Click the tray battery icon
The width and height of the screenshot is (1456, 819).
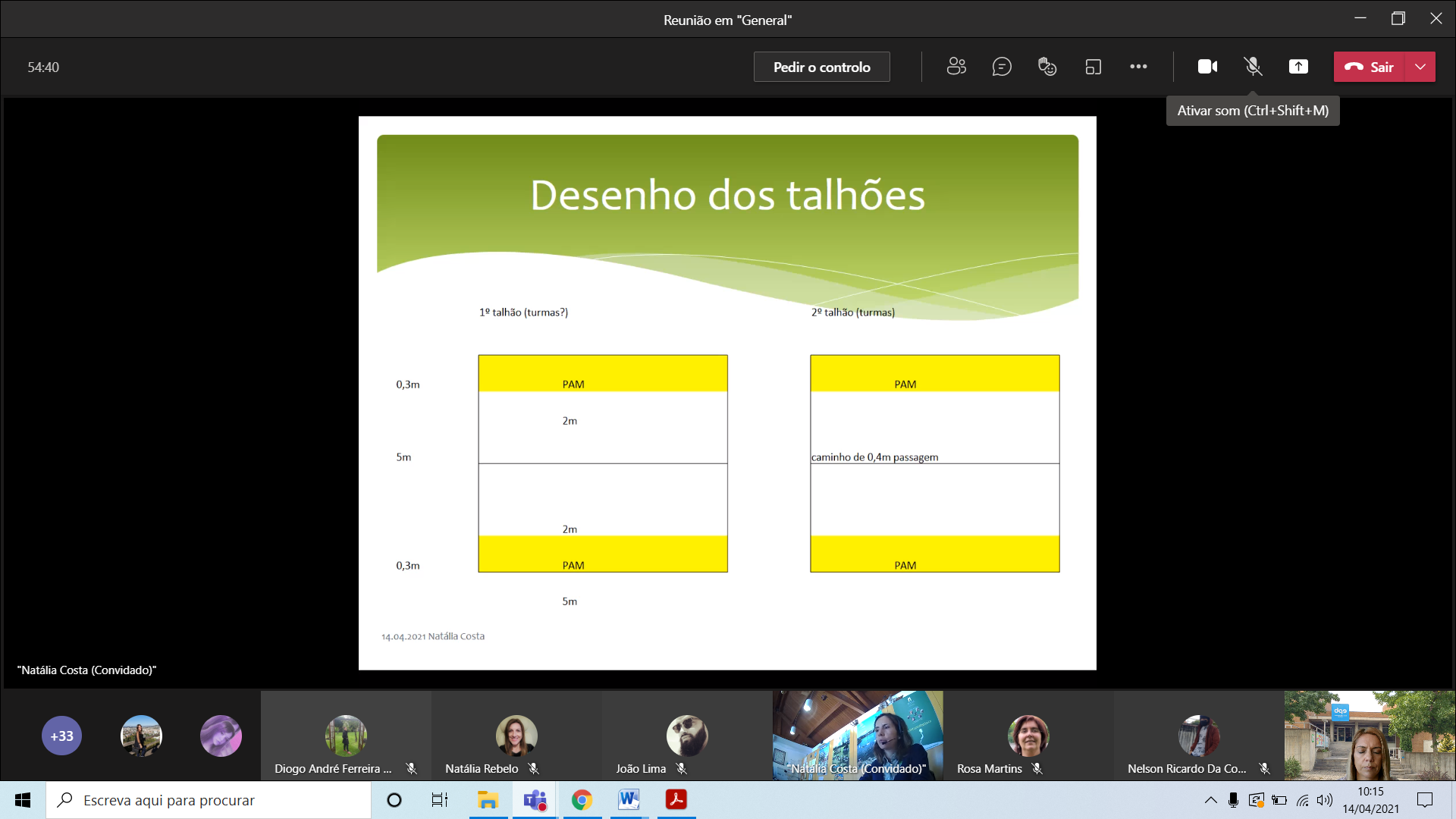coord(1279,800)
